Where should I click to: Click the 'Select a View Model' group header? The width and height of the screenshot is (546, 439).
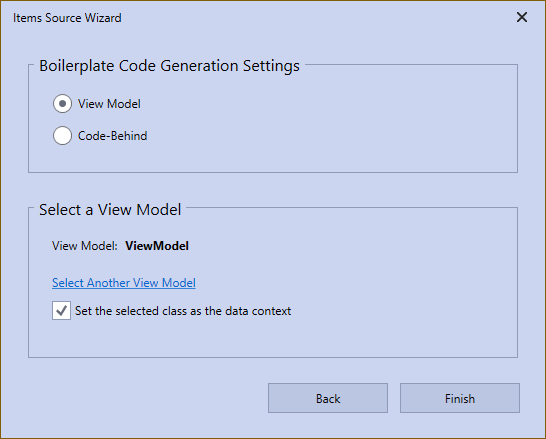pyautogui.click(x=110, y=210)
